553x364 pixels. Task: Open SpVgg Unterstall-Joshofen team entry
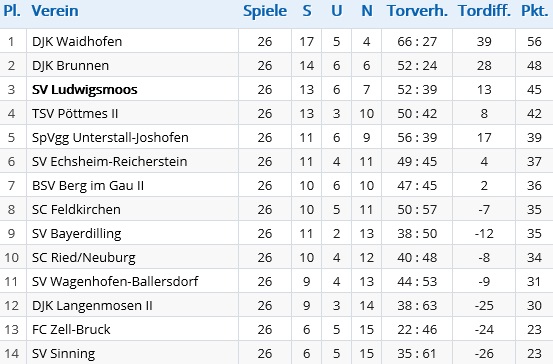coord(110,138)
